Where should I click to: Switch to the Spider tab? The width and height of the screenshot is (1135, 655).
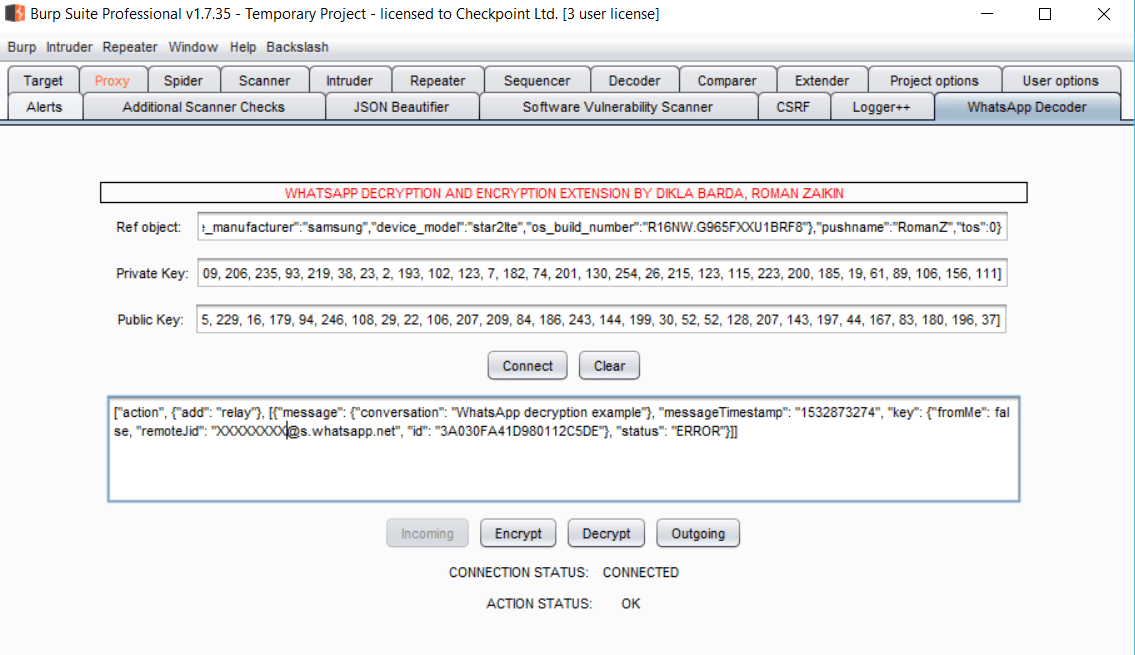(183, 80)
